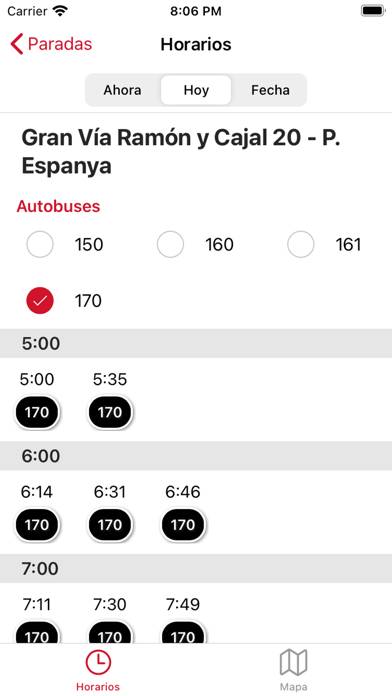Select bus line 160 radio button
Screen dimensions: 392x696
170,244
